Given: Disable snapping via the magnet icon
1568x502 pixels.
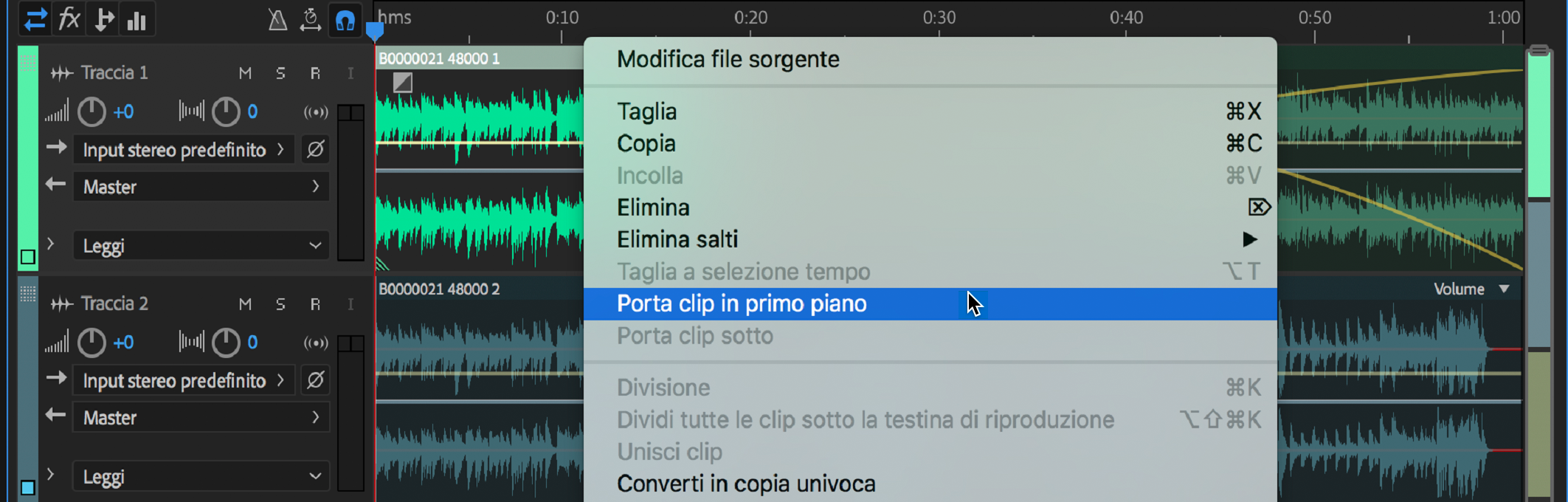Looking at the screenshot, I should pyautogui.click(x=345, y=19).
